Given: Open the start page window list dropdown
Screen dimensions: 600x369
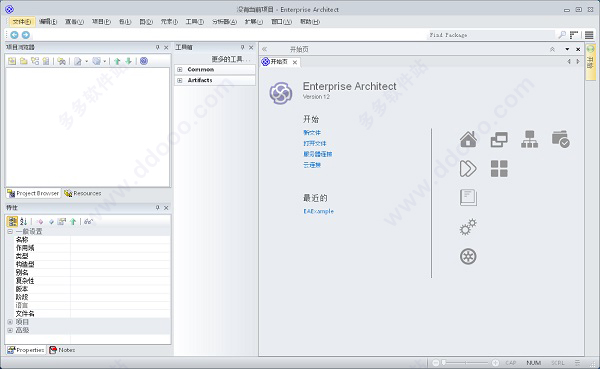Looking at the screenshot, I should [567, 49].
